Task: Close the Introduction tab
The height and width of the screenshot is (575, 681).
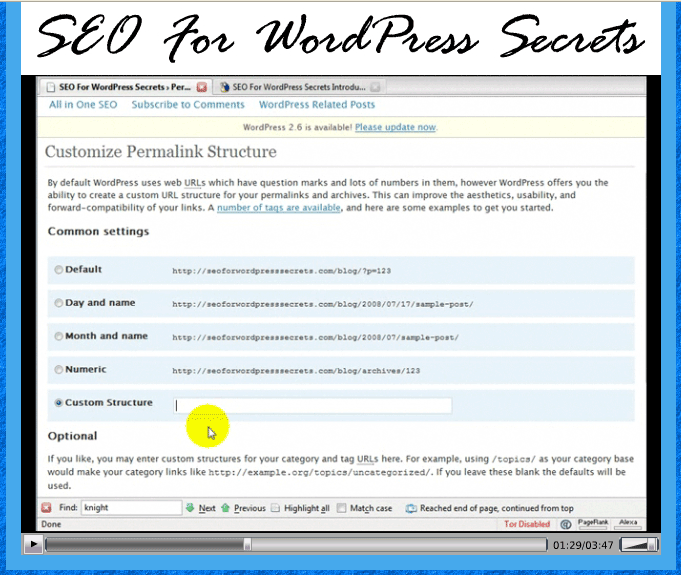Action: [375, 87]
